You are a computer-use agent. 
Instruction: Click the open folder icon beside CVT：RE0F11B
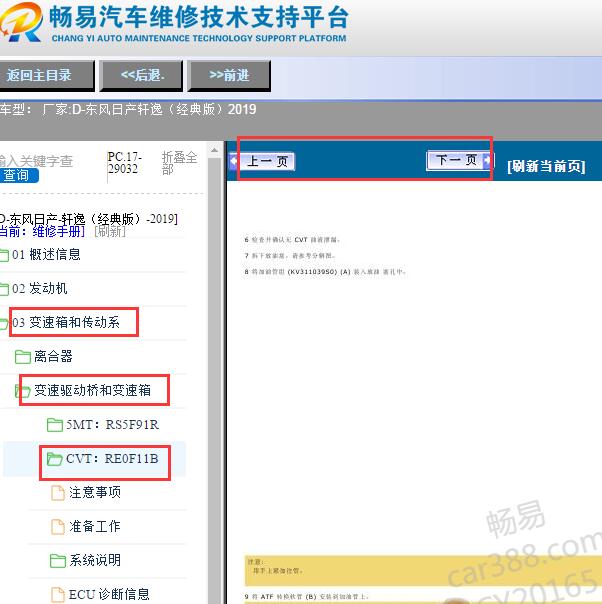pos(54,459)
